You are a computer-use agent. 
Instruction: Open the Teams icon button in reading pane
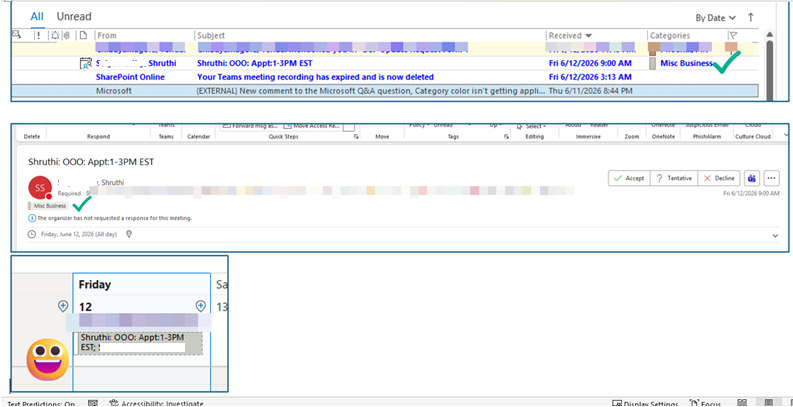point(752,178)
